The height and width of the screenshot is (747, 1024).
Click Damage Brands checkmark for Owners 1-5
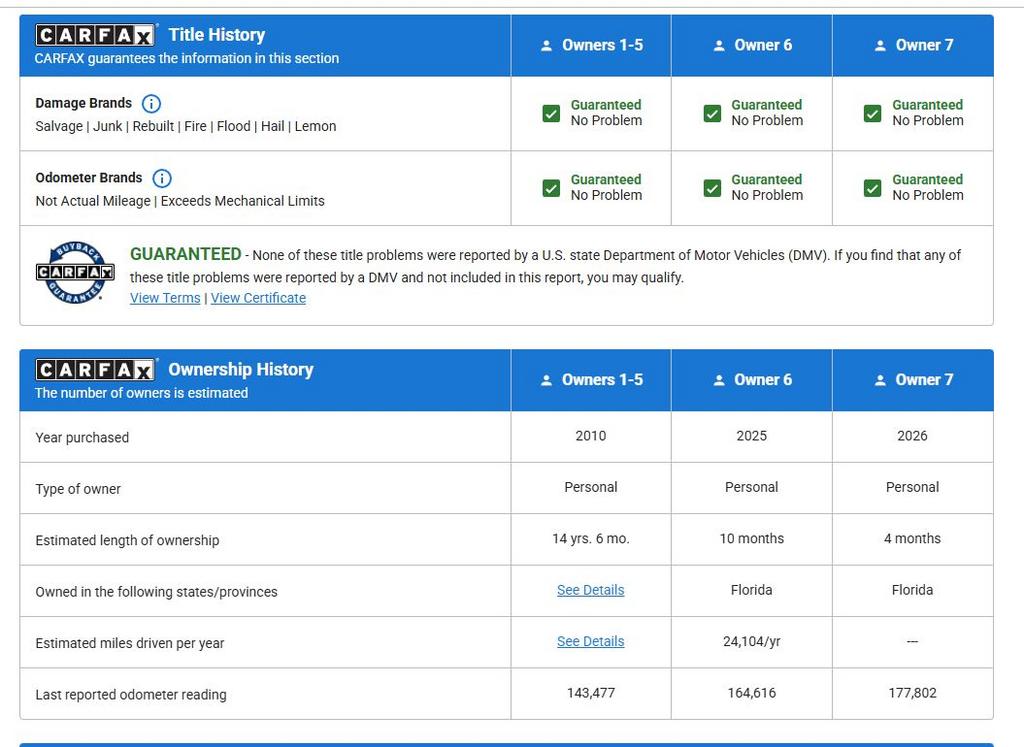[551, 114]
